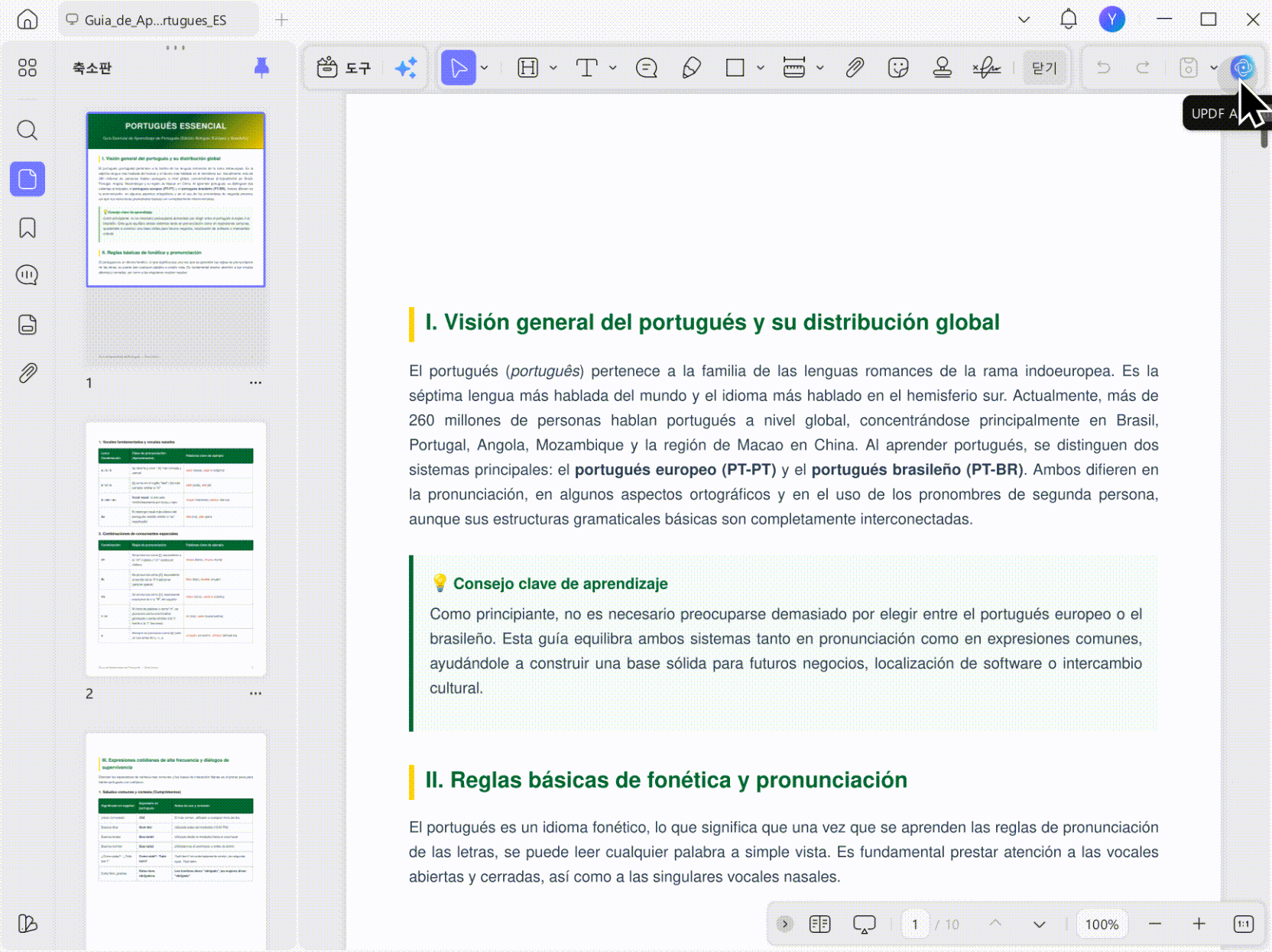
Task: Click 'Consejo clave de aprendizaje' callout title
Action: (x=560, y=584)
